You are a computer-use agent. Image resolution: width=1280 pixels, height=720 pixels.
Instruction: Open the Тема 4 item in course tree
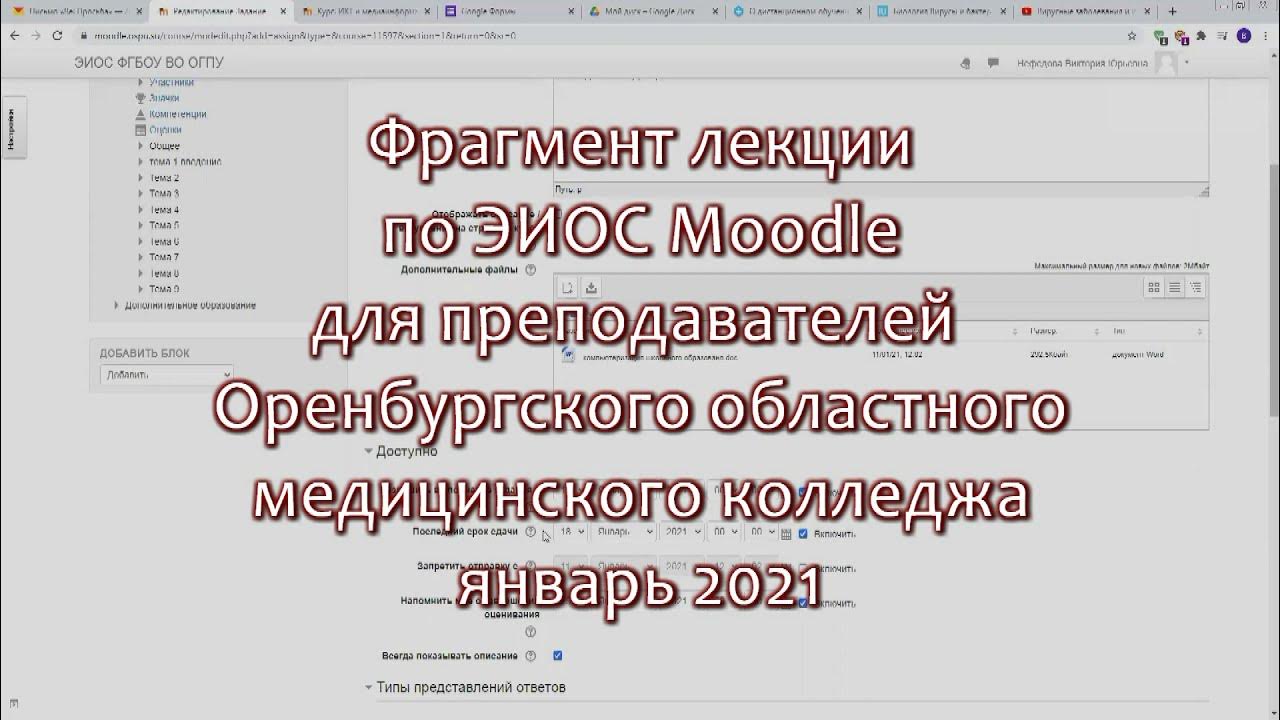point(164,210)
